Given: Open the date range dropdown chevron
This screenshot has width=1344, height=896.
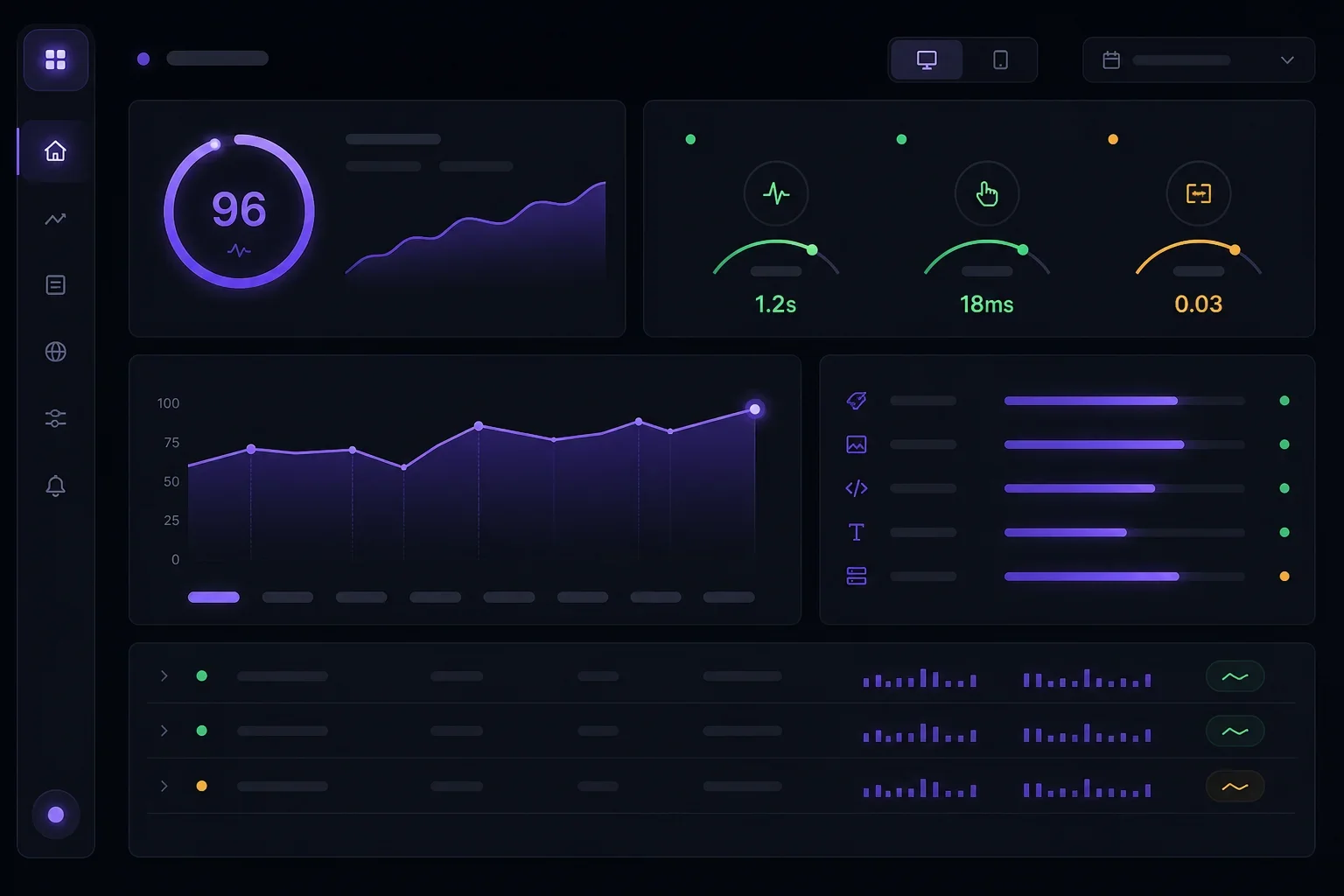Looking at the screenshot, I should (1287, 59).
